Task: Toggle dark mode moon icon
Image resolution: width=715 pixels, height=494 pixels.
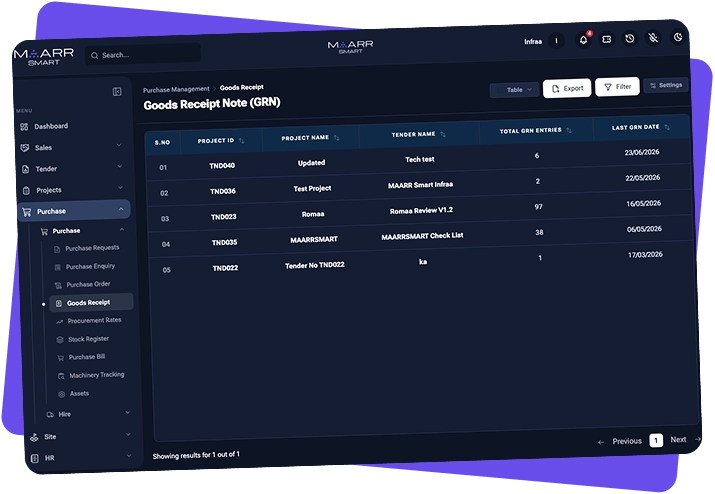Action: [678, 37]
